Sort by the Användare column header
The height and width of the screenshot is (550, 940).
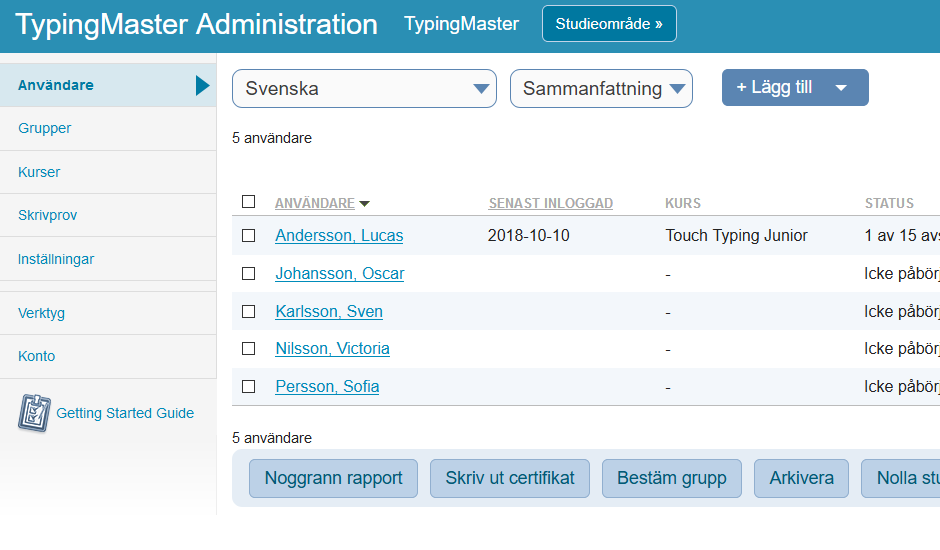click(315, 203)
